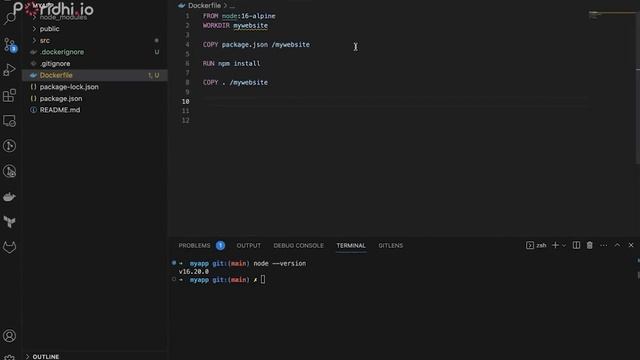
Task: Switch to the TERMINAL tab
Action: coord(351,245)
